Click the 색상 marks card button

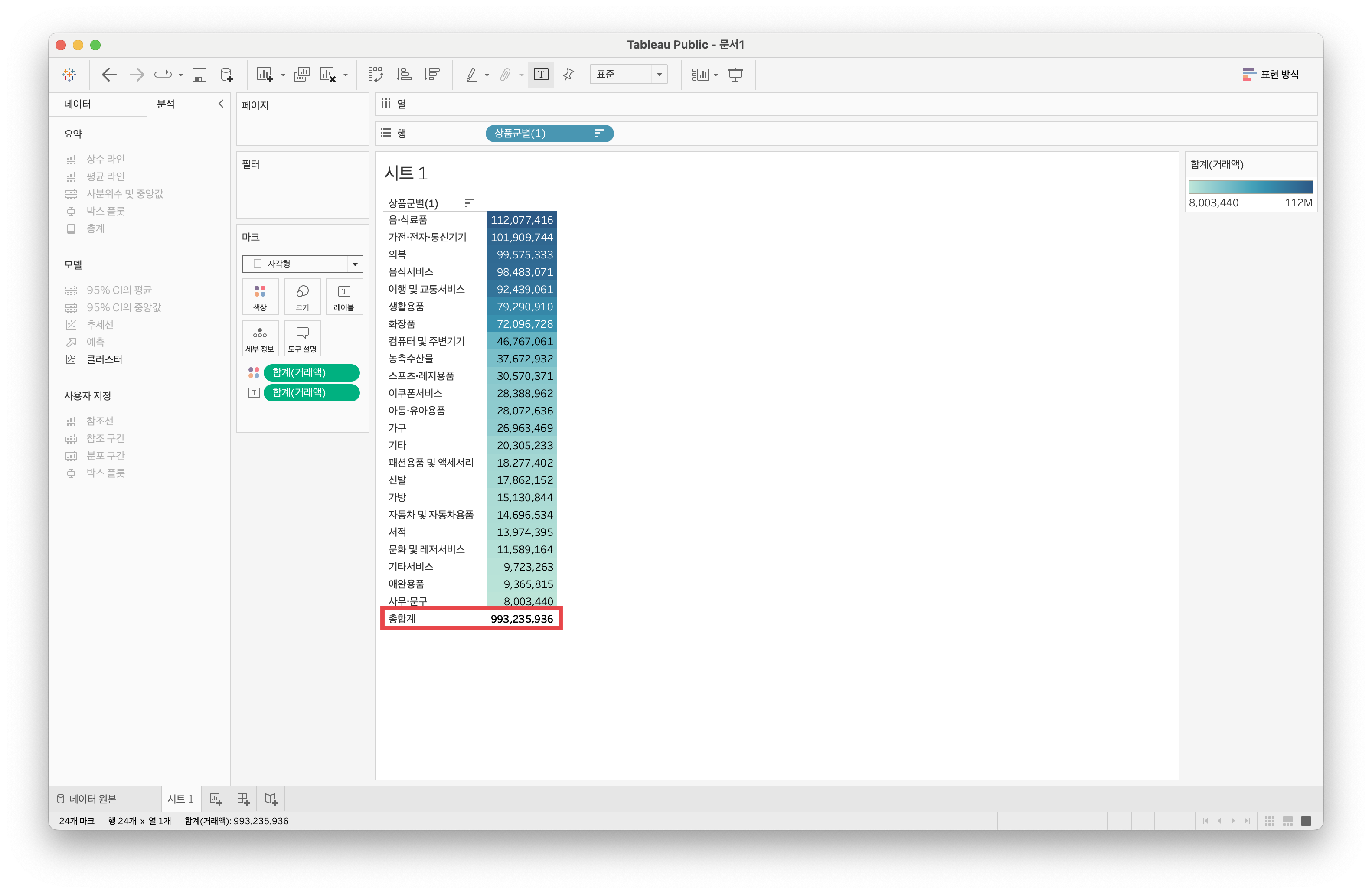(x=260, y=297)
